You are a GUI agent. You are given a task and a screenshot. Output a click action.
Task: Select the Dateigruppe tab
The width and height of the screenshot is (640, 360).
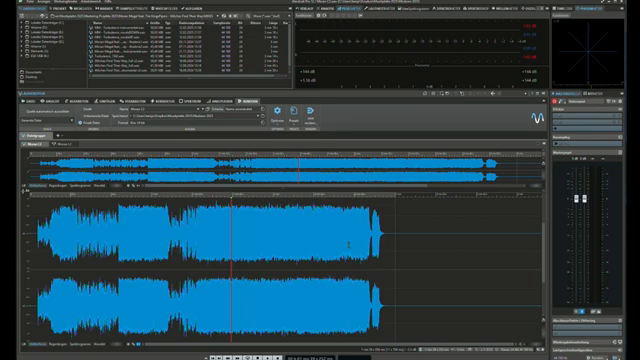[36, 136]
